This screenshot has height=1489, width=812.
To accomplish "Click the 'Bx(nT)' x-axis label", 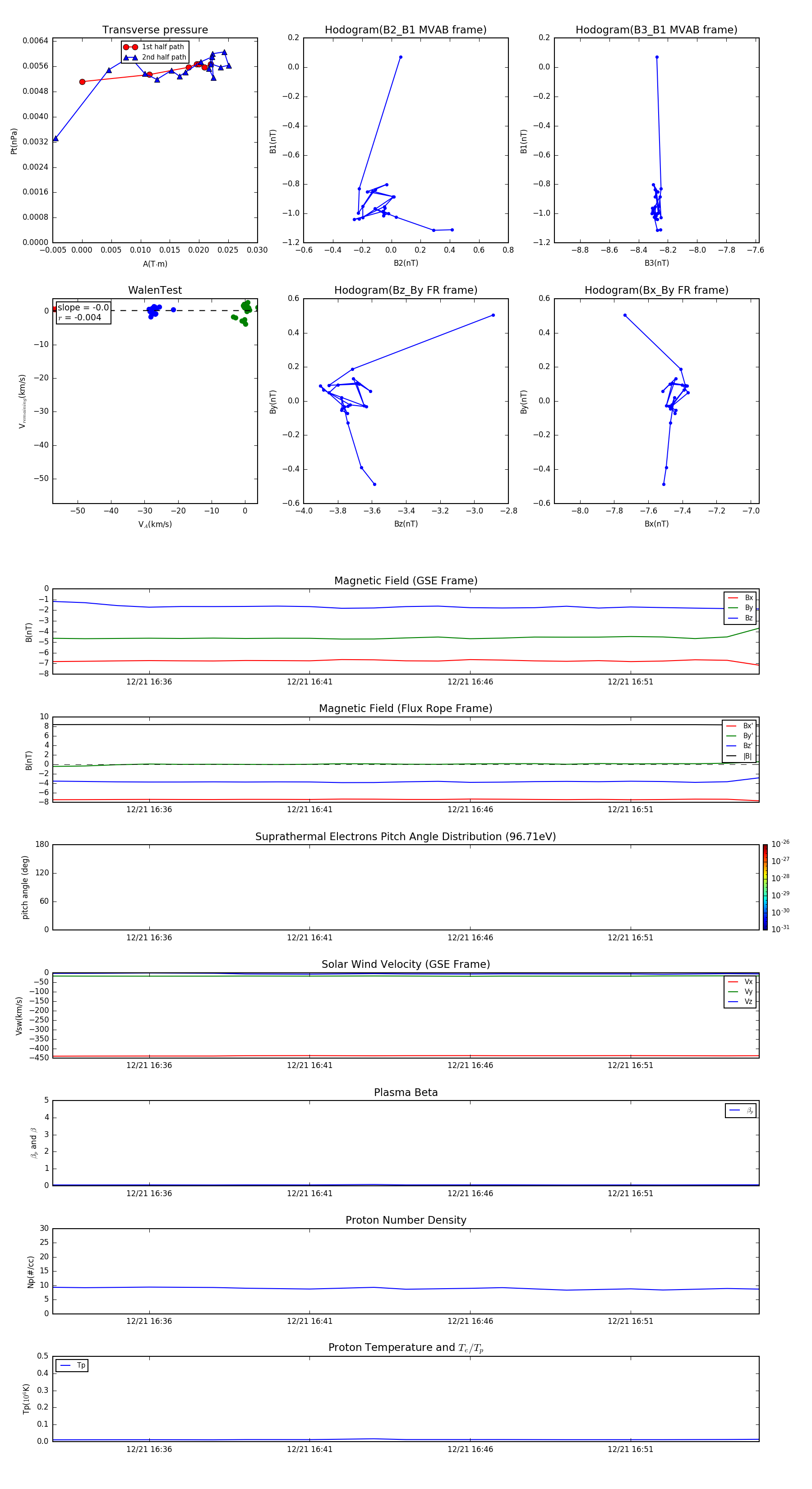I will [656, 524].
